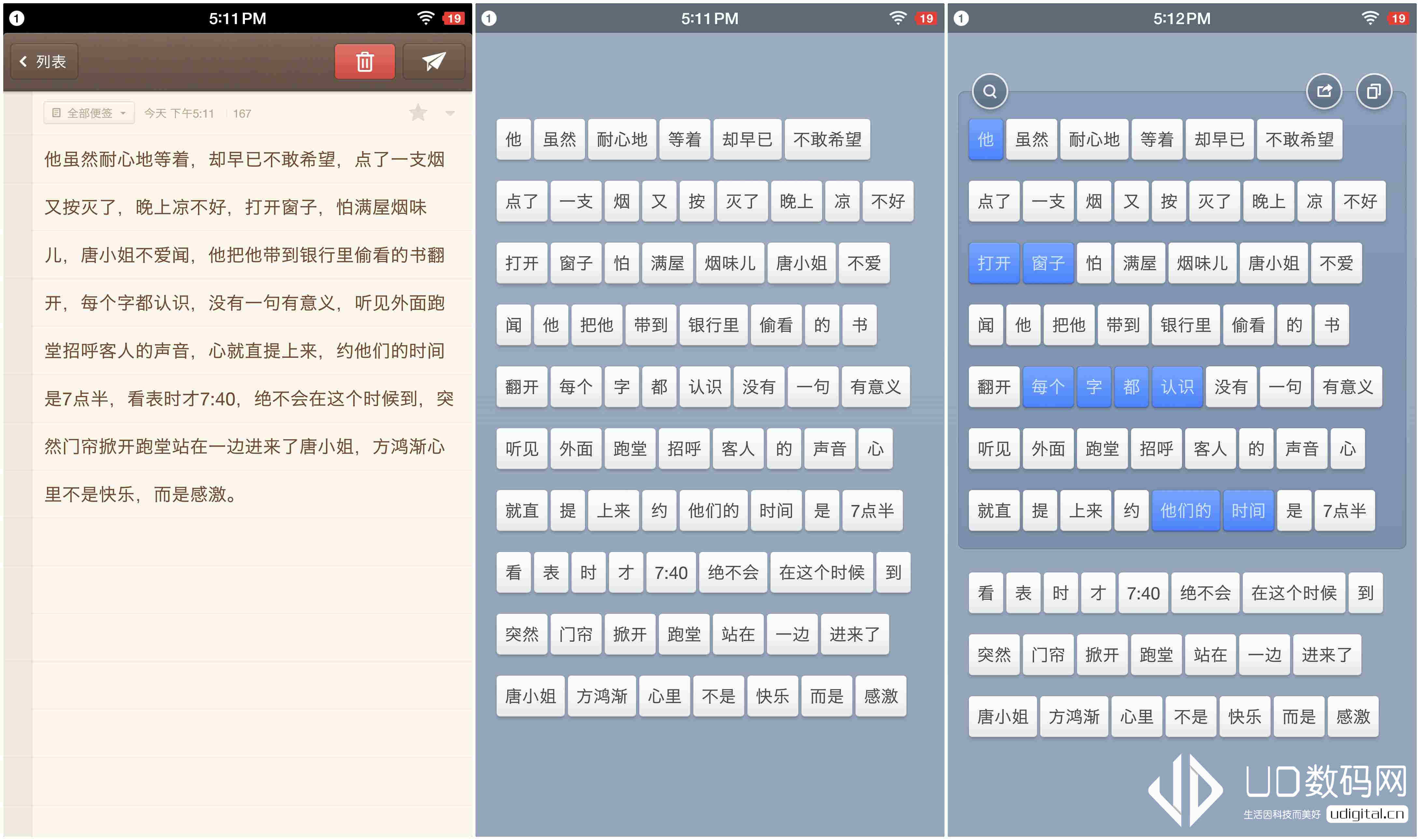Viewport: 1420px width, 840px height.
Task: Select the 客人 chip in middle panel
Action: click(x=738, y=449)
